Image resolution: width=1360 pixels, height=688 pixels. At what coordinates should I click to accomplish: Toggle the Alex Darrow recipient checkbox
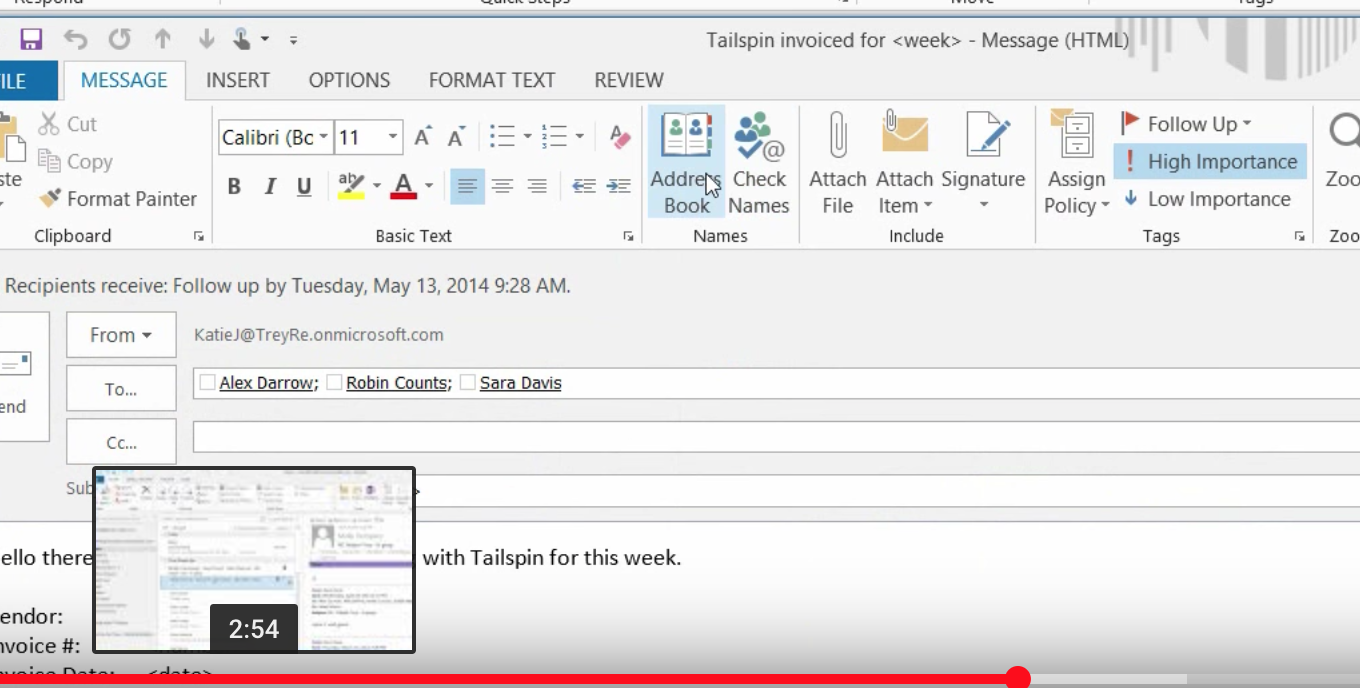(x=207, y=383)
